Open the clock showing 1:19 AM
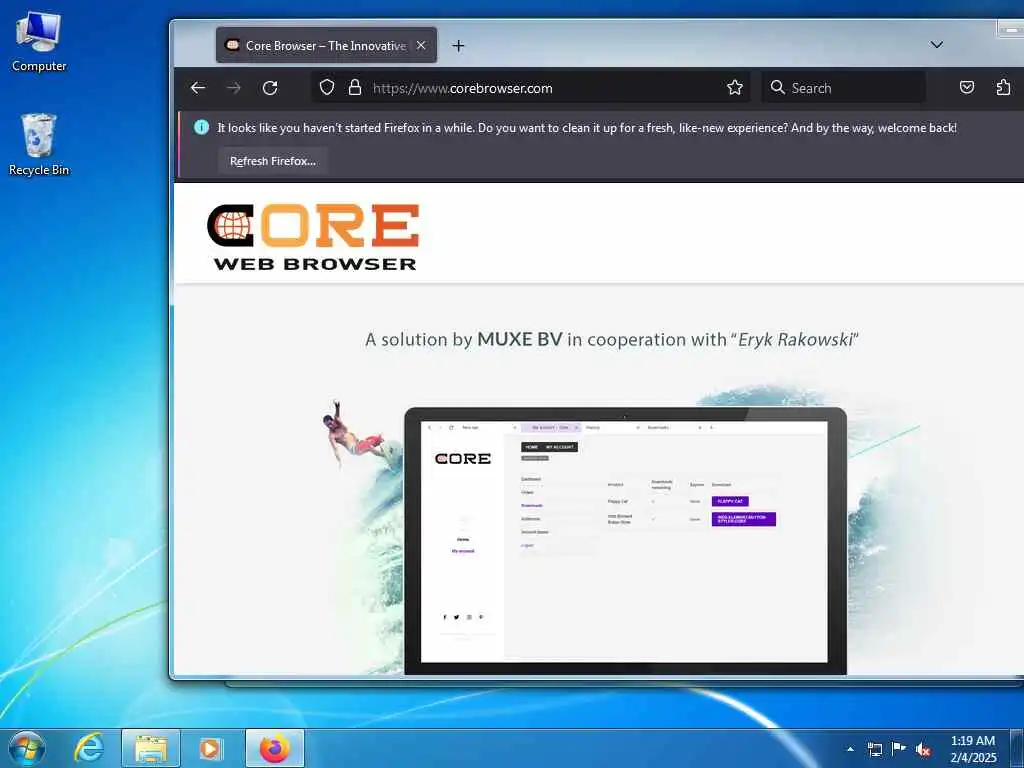Viewport: 1024px width, 768px height. point(973,749)
